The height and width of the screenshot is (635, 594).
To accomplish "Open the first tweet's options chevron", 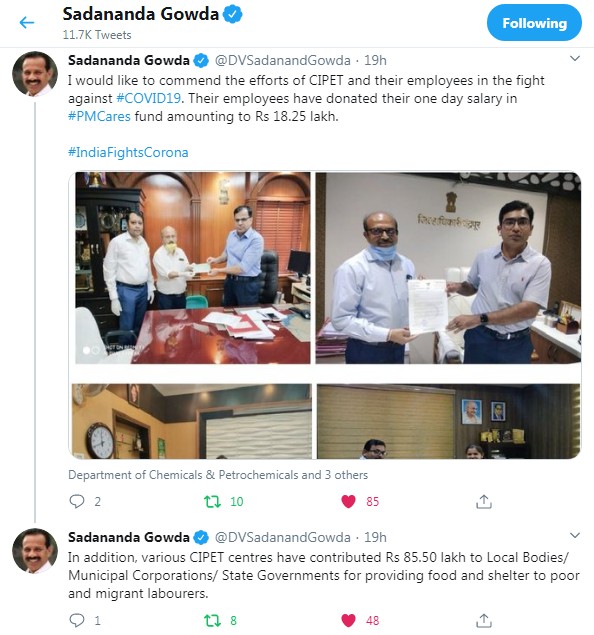I will tap(575, 59).
